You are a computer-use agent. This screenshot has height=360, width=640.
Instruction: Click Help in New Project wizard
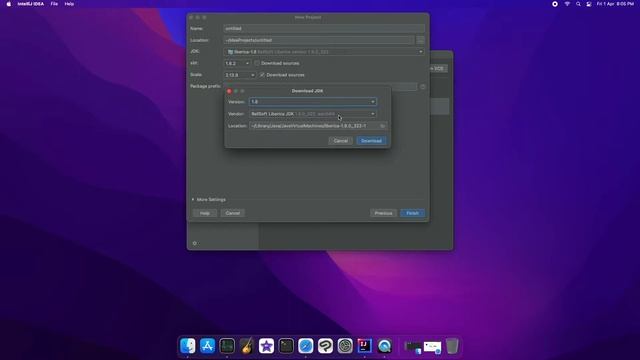(204, 213)
